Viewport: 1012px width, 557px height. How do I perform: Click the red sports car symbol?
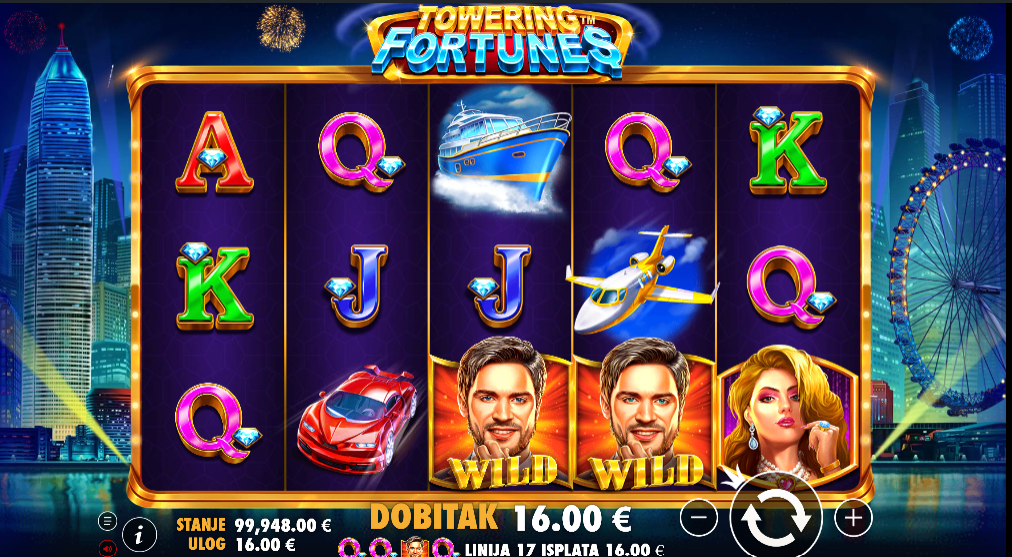(x=356, y=418)
